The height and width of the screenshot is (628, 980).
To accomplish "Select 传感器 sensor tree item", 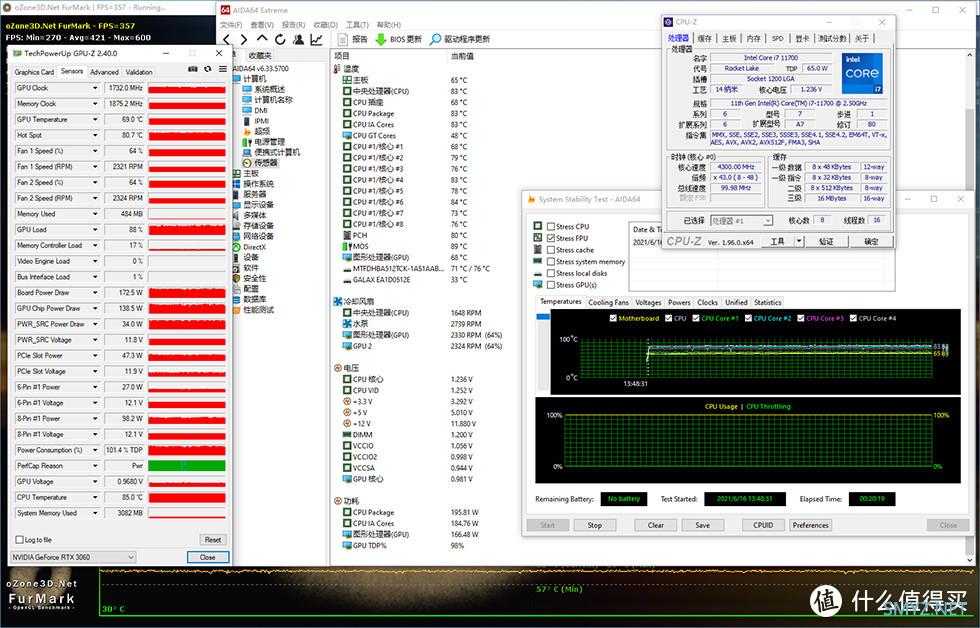I will point(260,163).
